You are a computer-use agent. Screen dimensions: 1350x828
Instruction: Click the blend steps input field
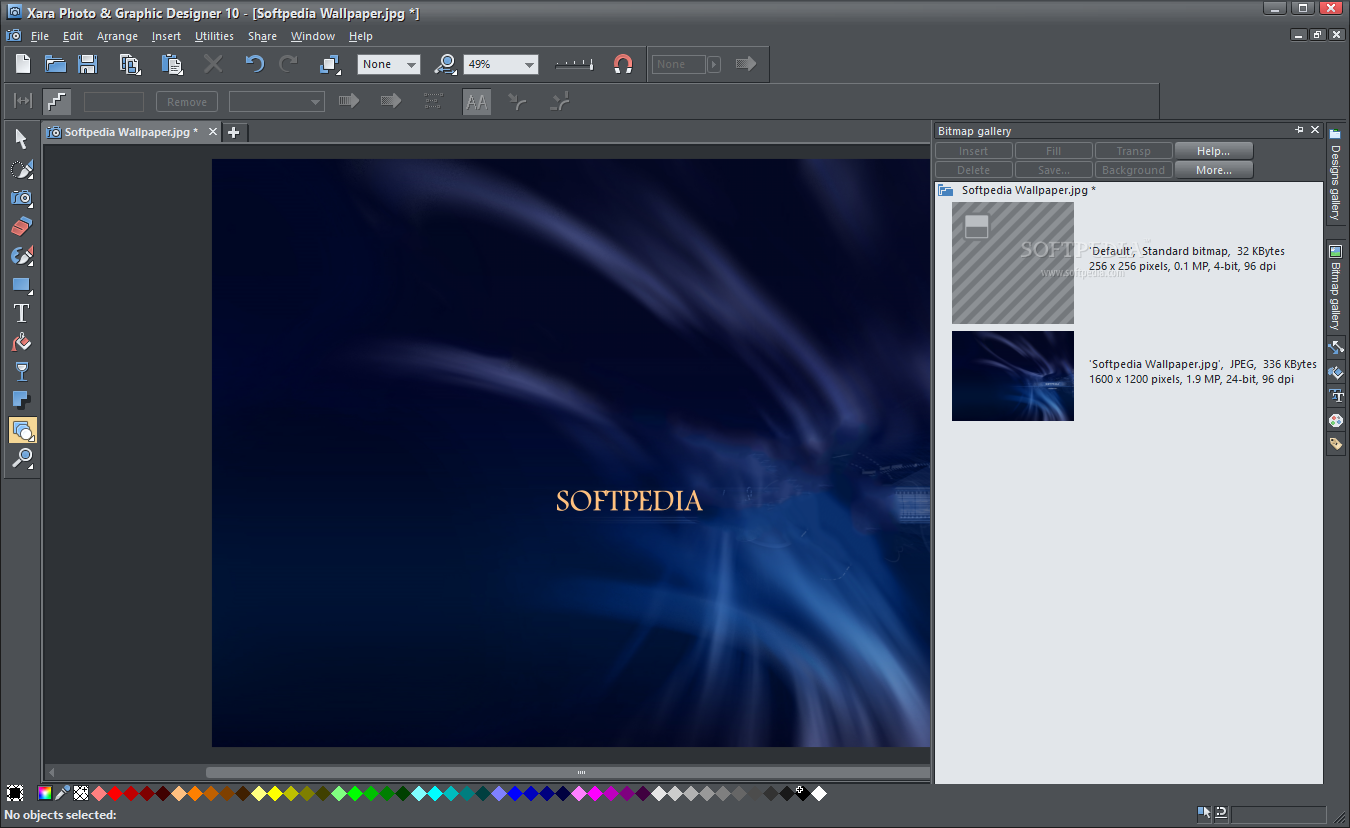(114, 101)
